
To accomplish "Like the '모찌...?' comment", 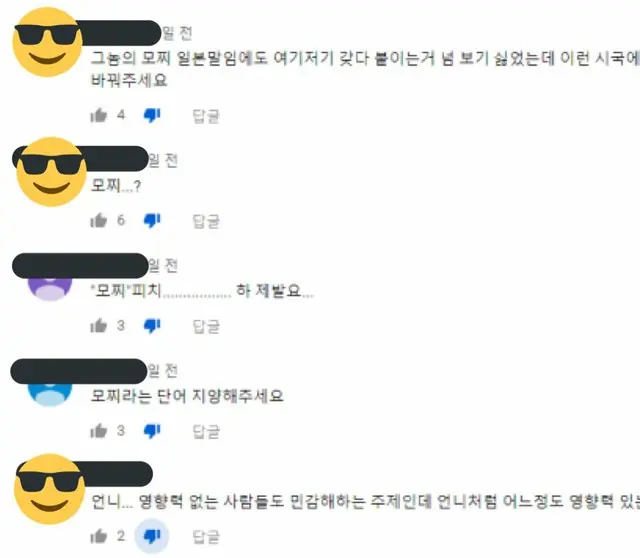I will click(98, 221).
